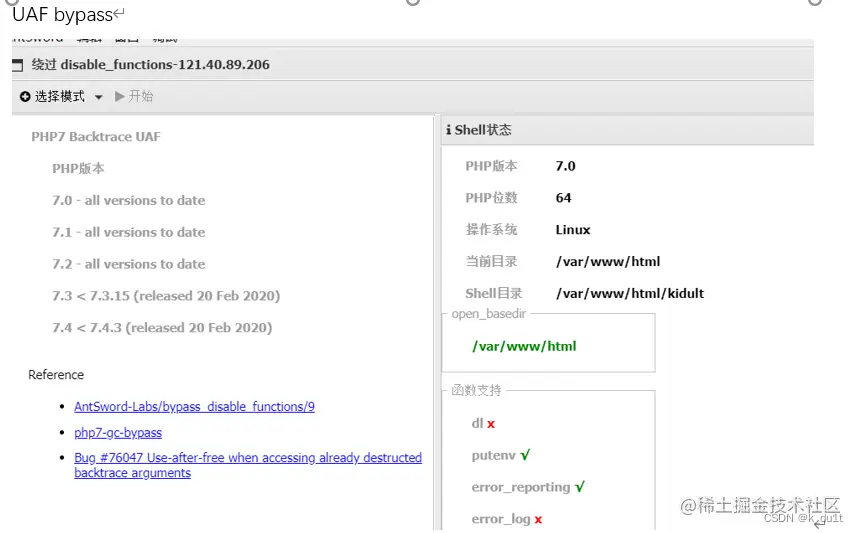
Task: Click the plus icon beside 选择模式
Action: [25, 97]
